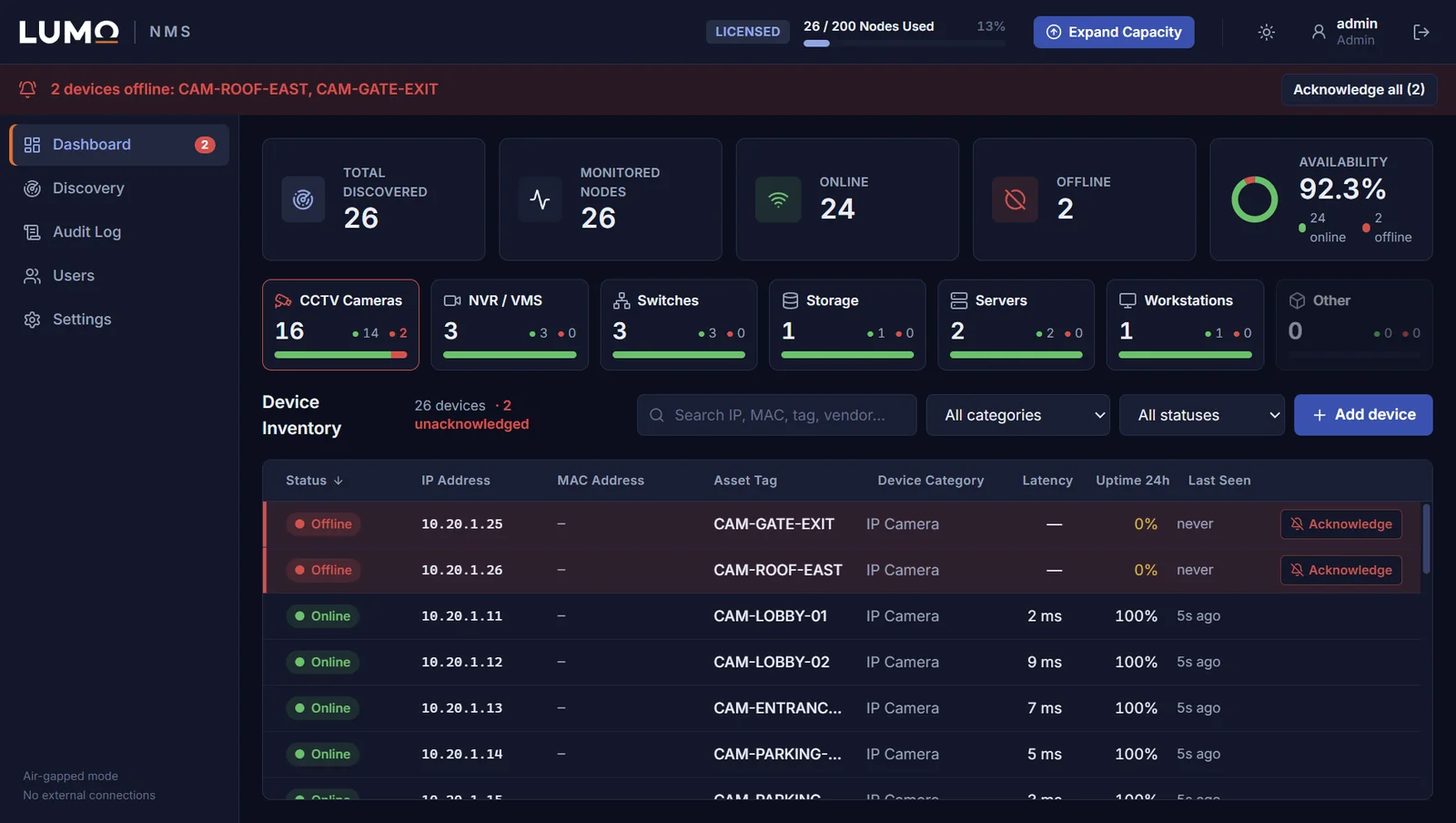This screenshot has height=823, width=1456.
Task: Open the All categories dropdown
Action: click(1018, 415)
